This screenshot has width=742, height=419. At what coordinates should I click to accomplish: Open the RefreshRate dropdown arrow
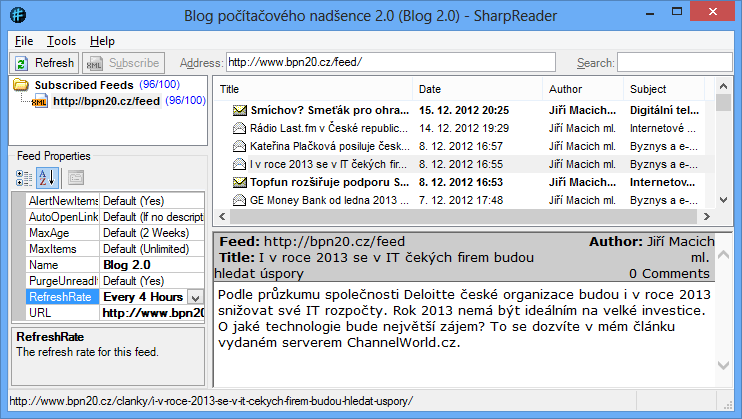pos(196,297)
